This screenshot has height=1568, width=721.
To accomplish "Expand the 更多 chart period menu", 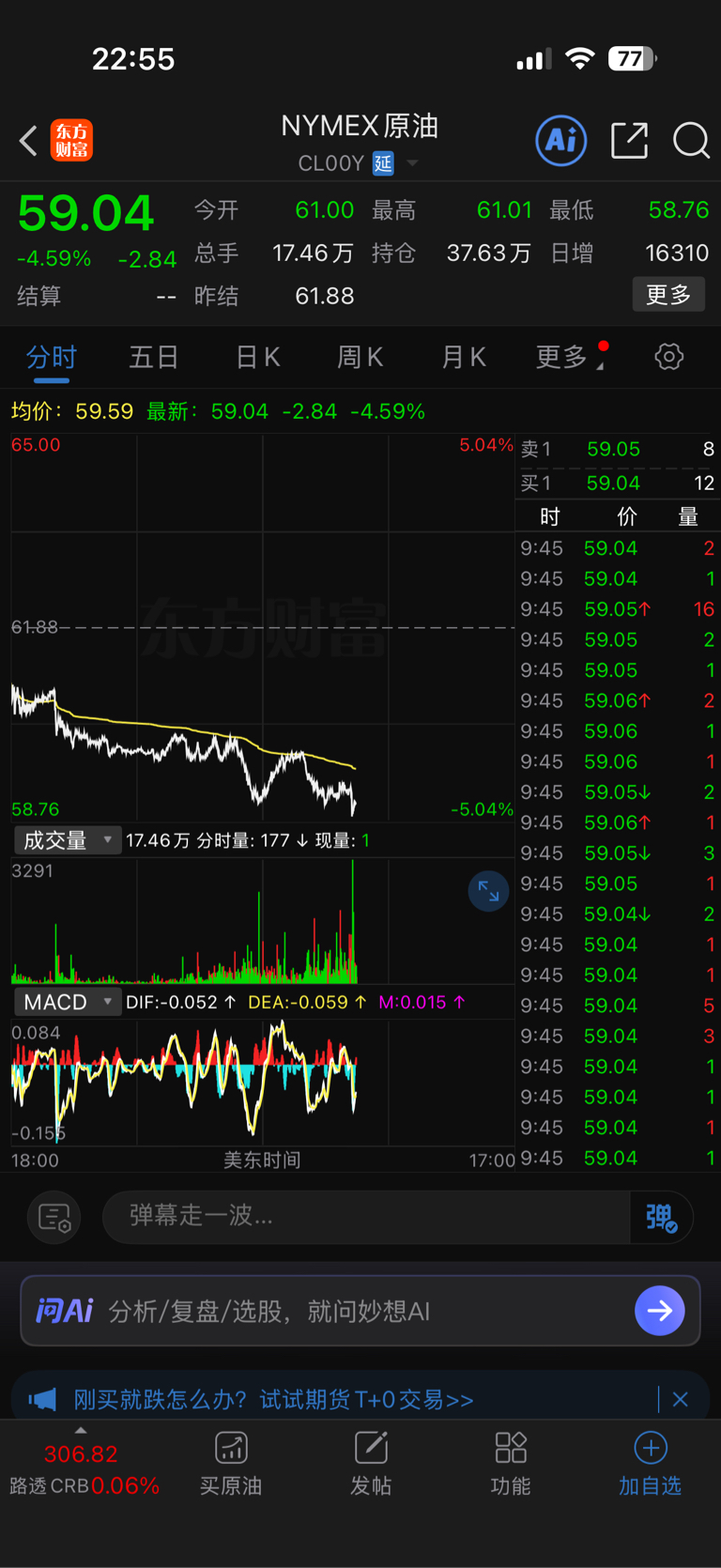I will (569, 357).
